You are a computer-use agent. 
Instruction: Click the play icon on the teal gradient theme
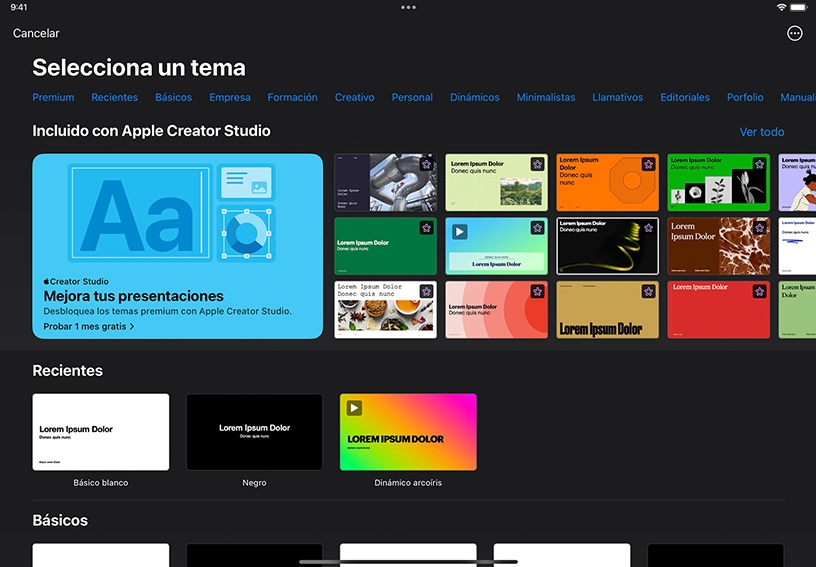coord(460,231)
